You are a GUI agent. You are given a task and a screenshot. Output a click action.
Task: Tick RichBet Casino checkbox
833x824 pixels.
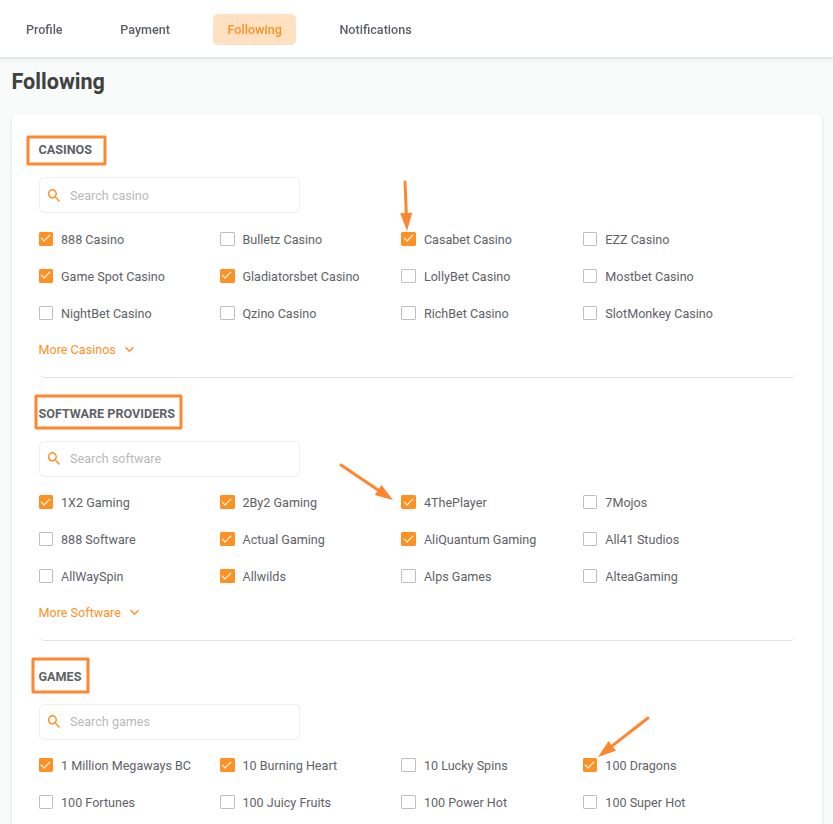coord(409,313)
